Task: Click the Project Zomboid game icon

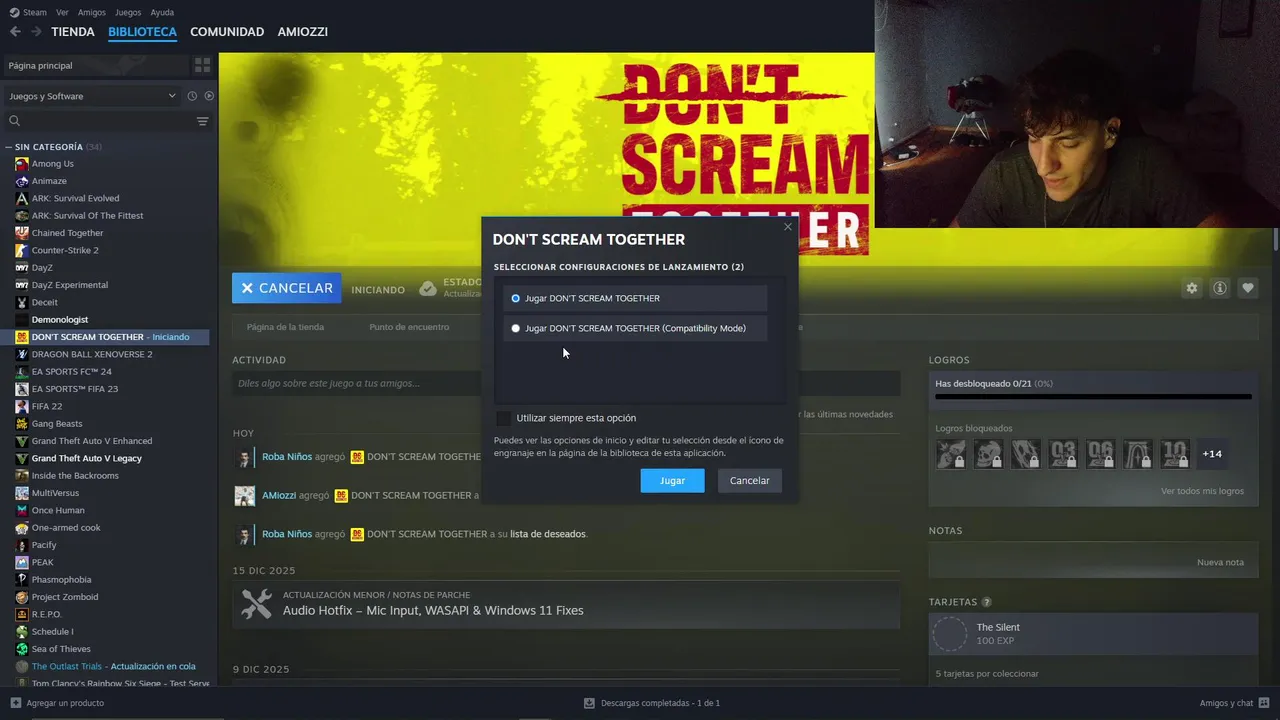Action: (22, 597)
